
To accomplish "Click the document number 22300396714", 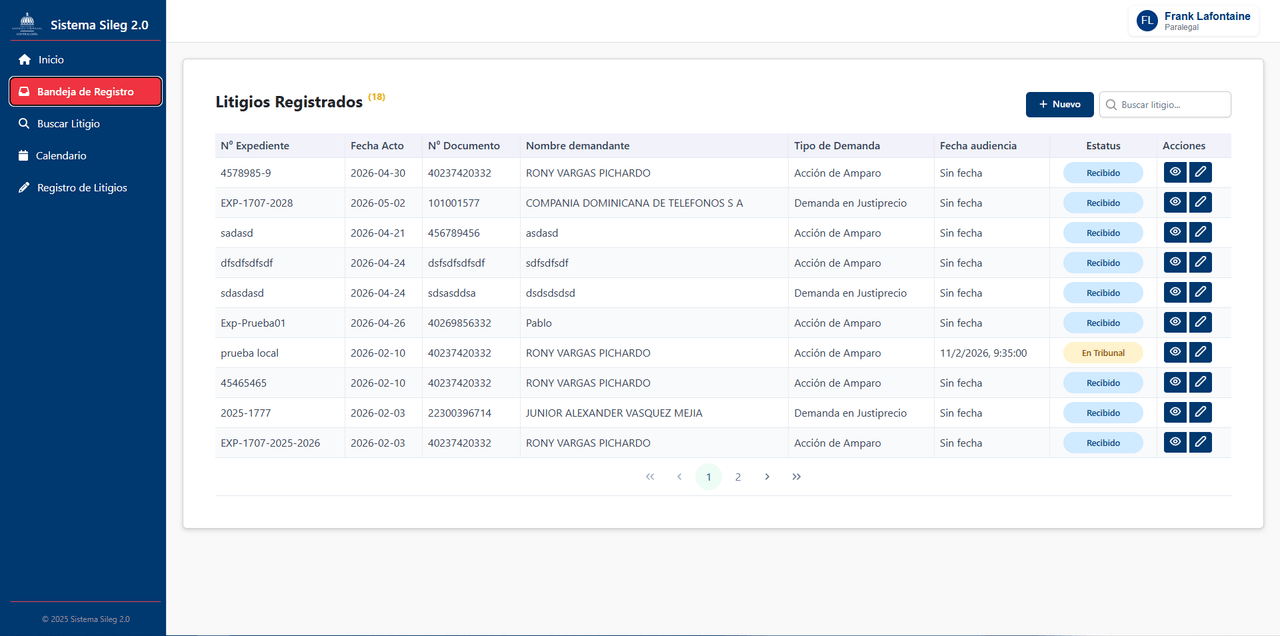I will pos(459,413).
